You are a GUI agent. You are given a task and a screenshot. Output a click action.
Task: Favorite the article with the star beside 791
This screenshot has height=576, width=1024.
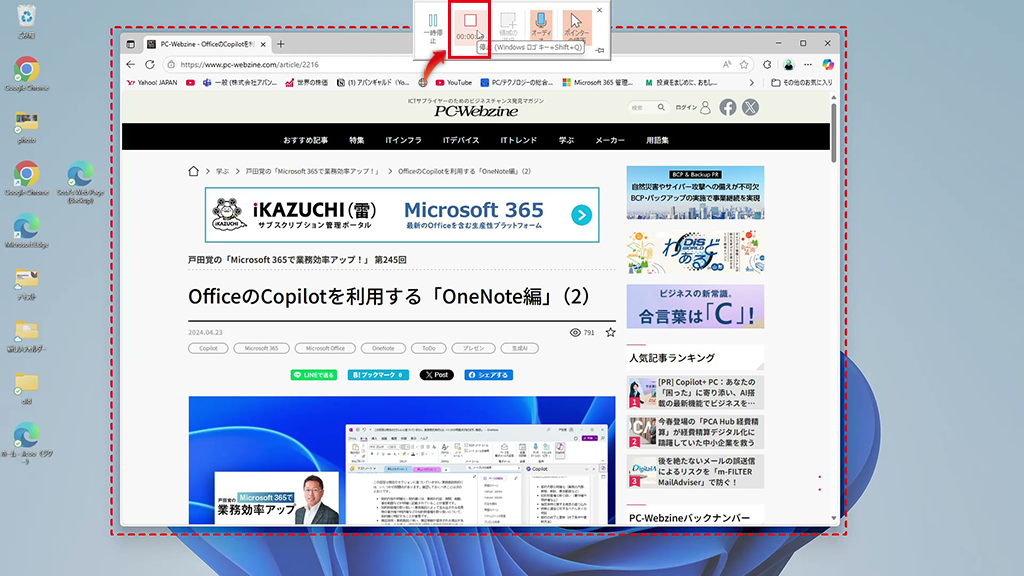611,332
